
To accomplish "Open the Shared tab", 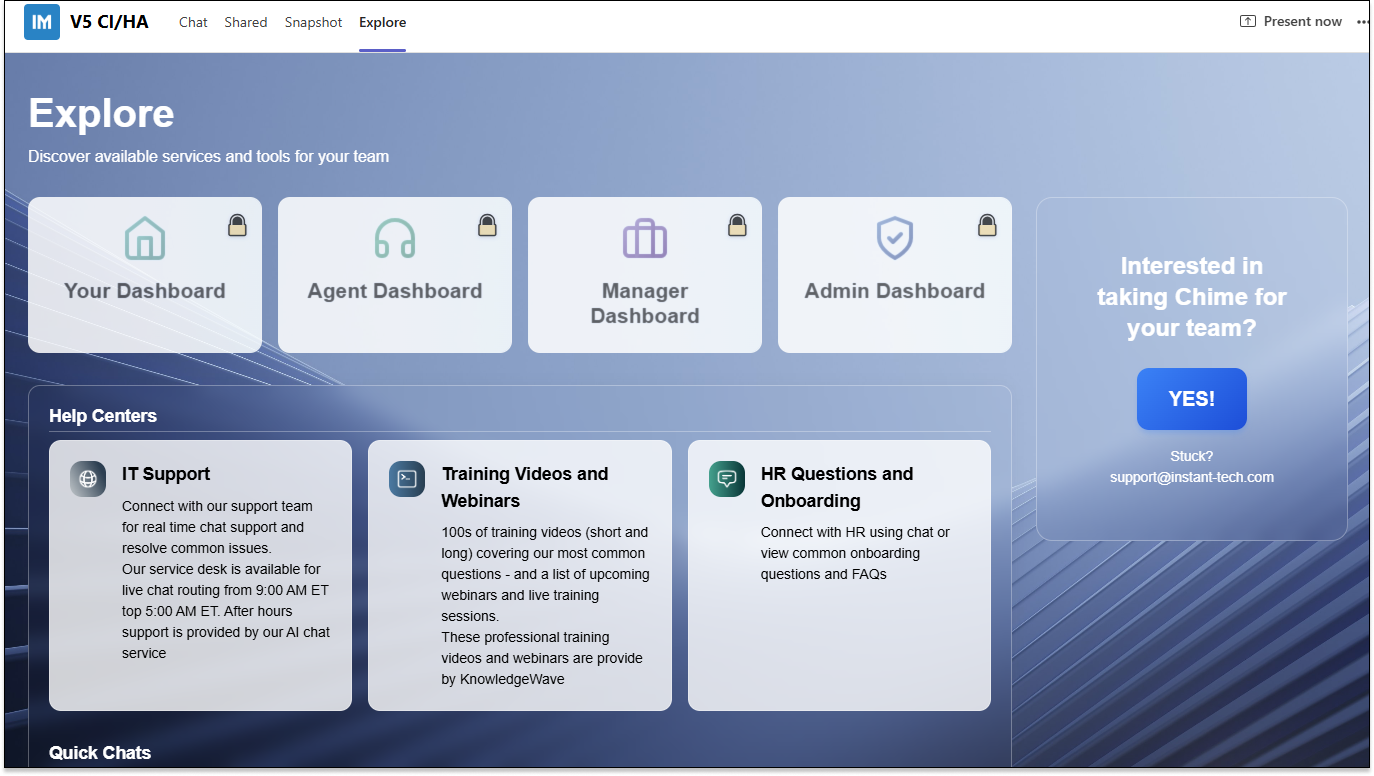I will click(x=246, y=22).
